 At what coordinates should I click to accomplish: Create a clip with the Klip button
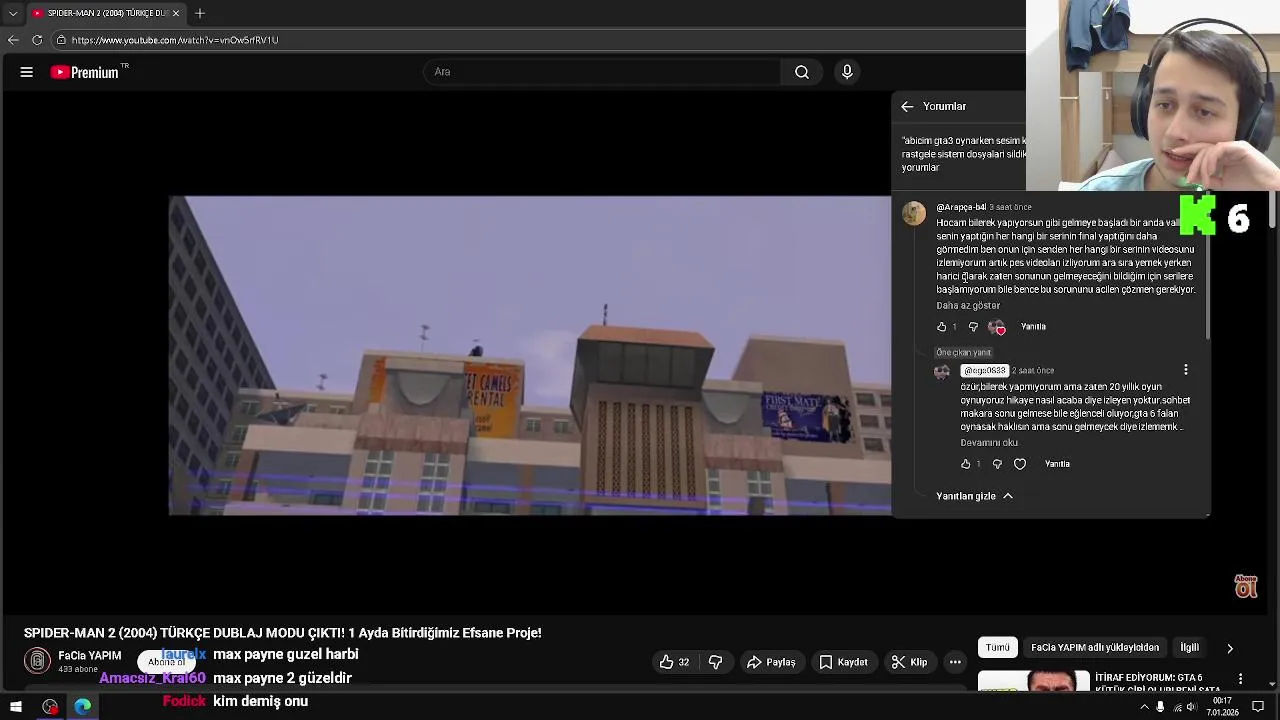(909, 662)
